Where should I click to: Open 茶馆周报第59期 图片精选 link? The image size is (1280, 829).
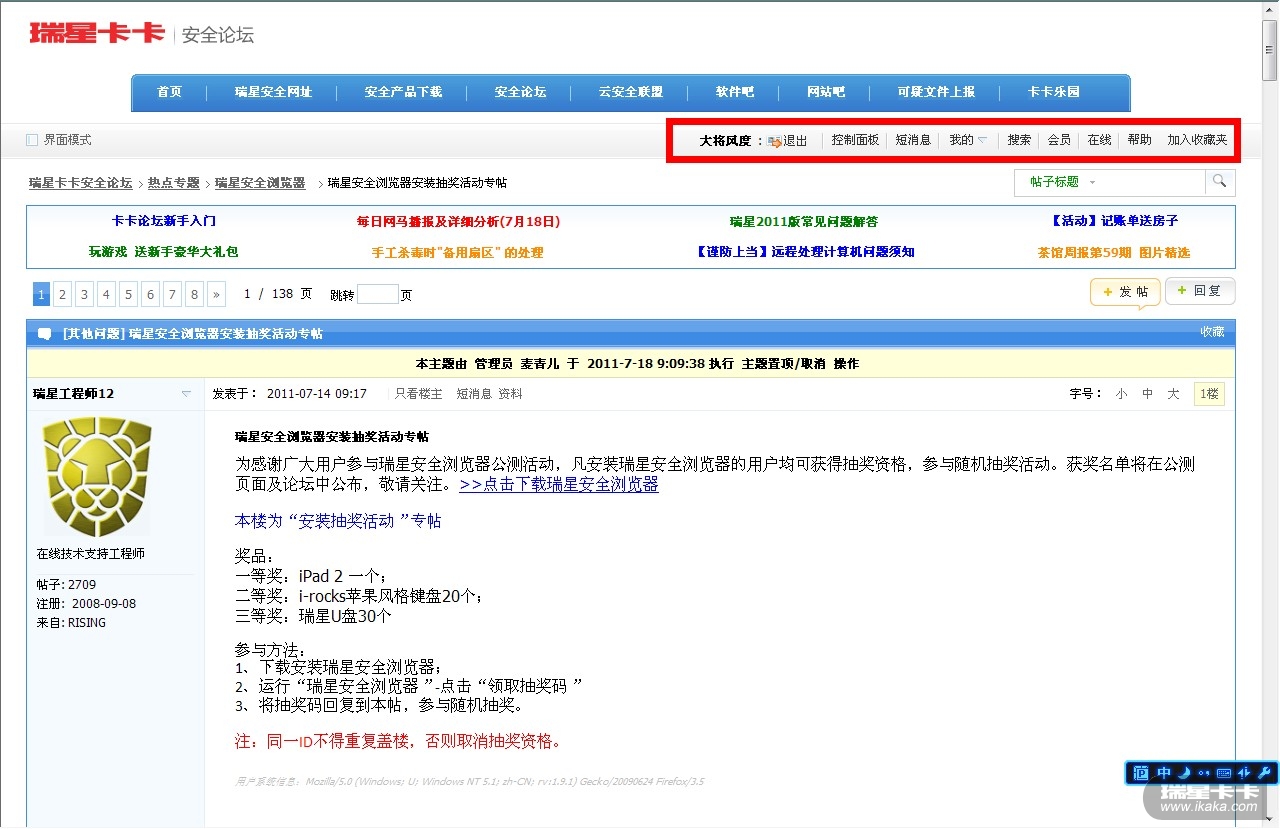[1114, 252]
